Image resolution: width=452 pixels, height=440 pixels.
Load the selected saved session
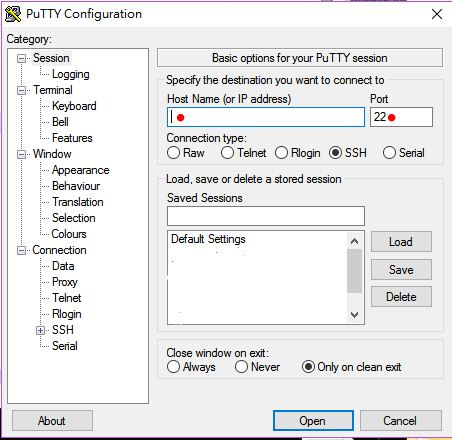point(401,242)
